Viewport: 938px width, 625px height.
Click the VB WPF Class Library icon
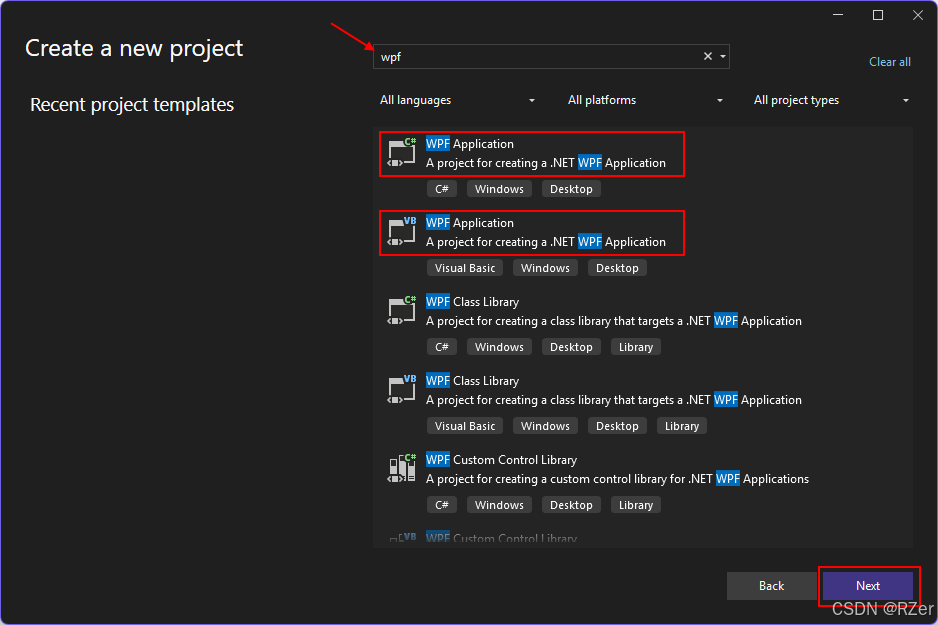(x=401, y=389)
